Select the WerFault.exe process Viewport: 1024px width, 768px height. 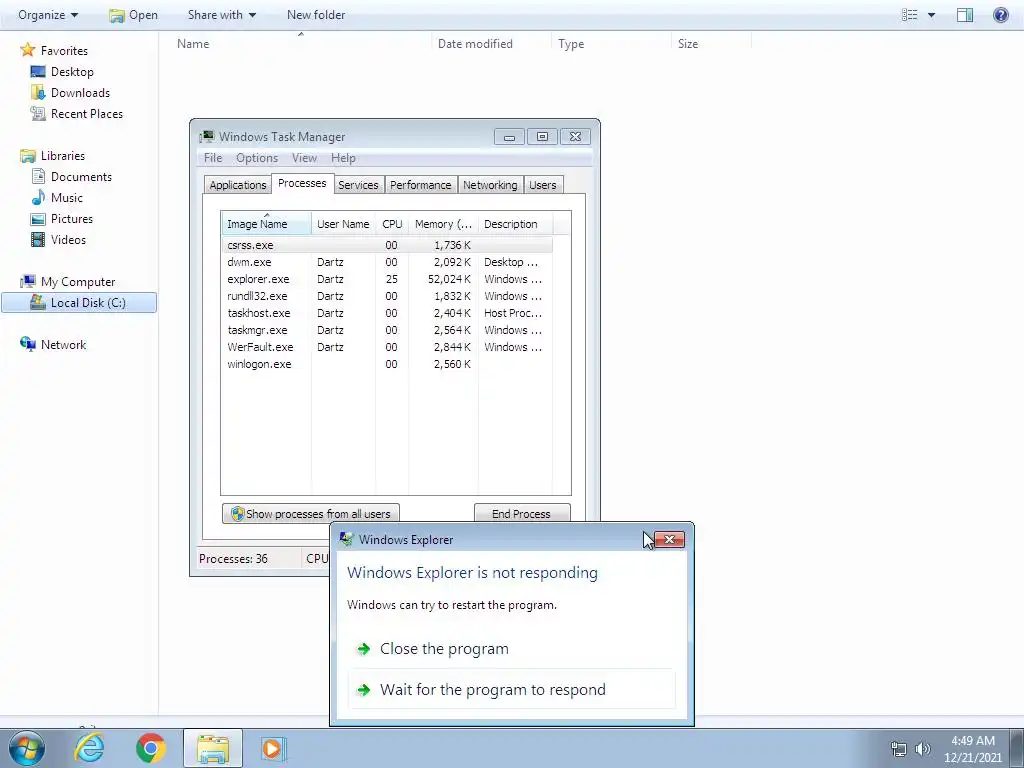pyautogui.click(x=387, y=347)
